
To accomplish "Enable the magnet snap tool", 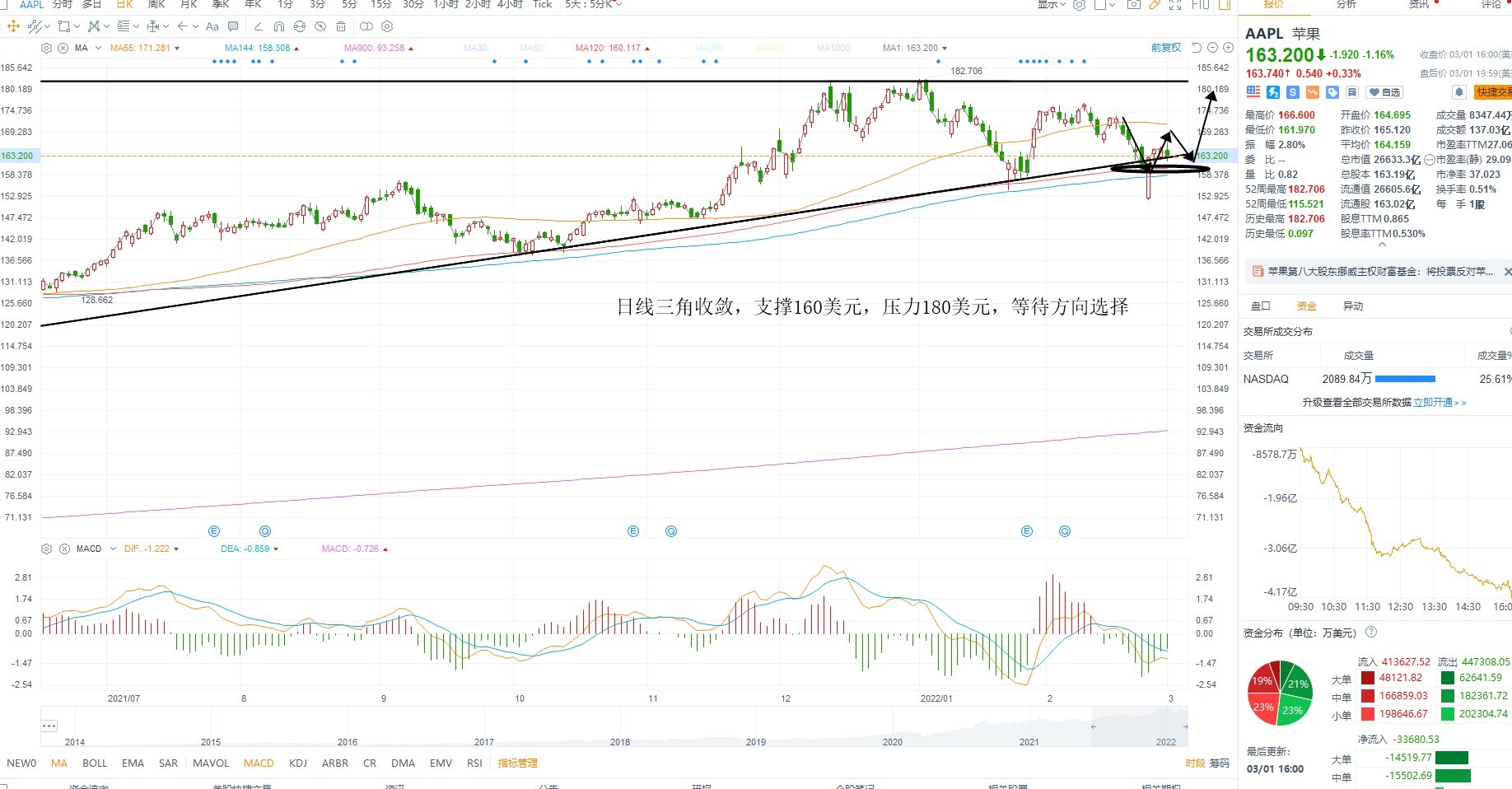I will [x=279, y=26].
